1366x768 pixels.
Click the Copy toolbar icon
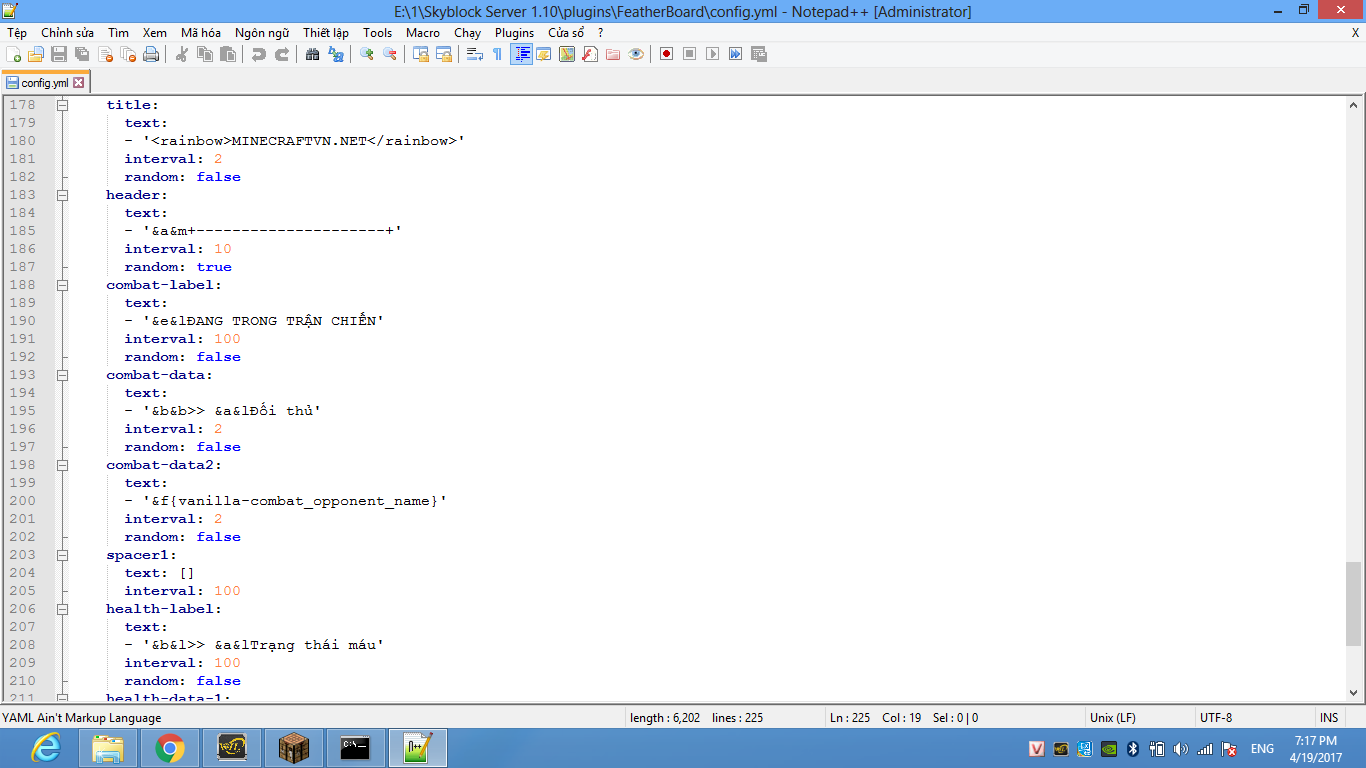coord(205,54)
